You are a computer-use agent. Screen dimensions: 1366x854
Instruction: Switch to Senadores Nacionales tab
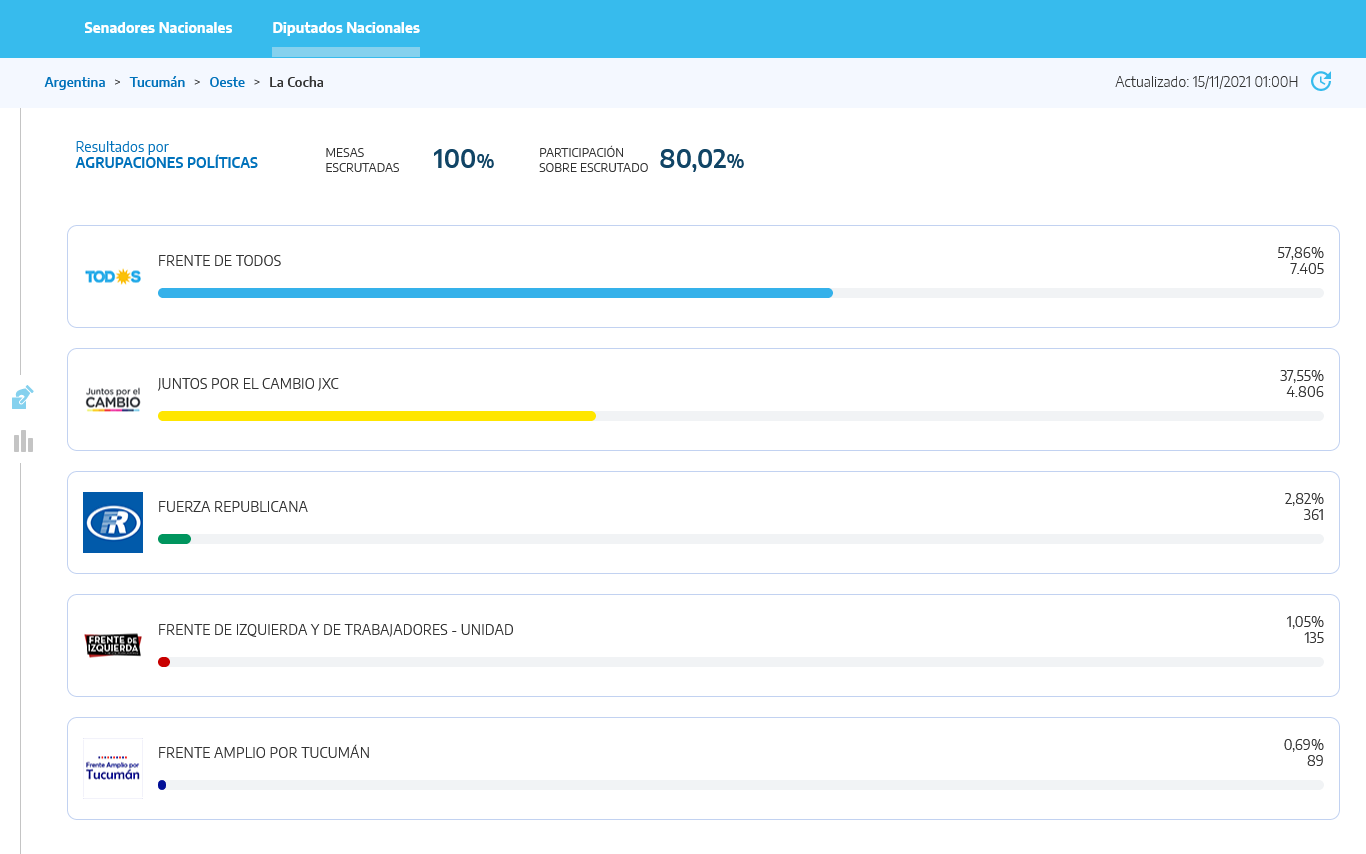158,28
